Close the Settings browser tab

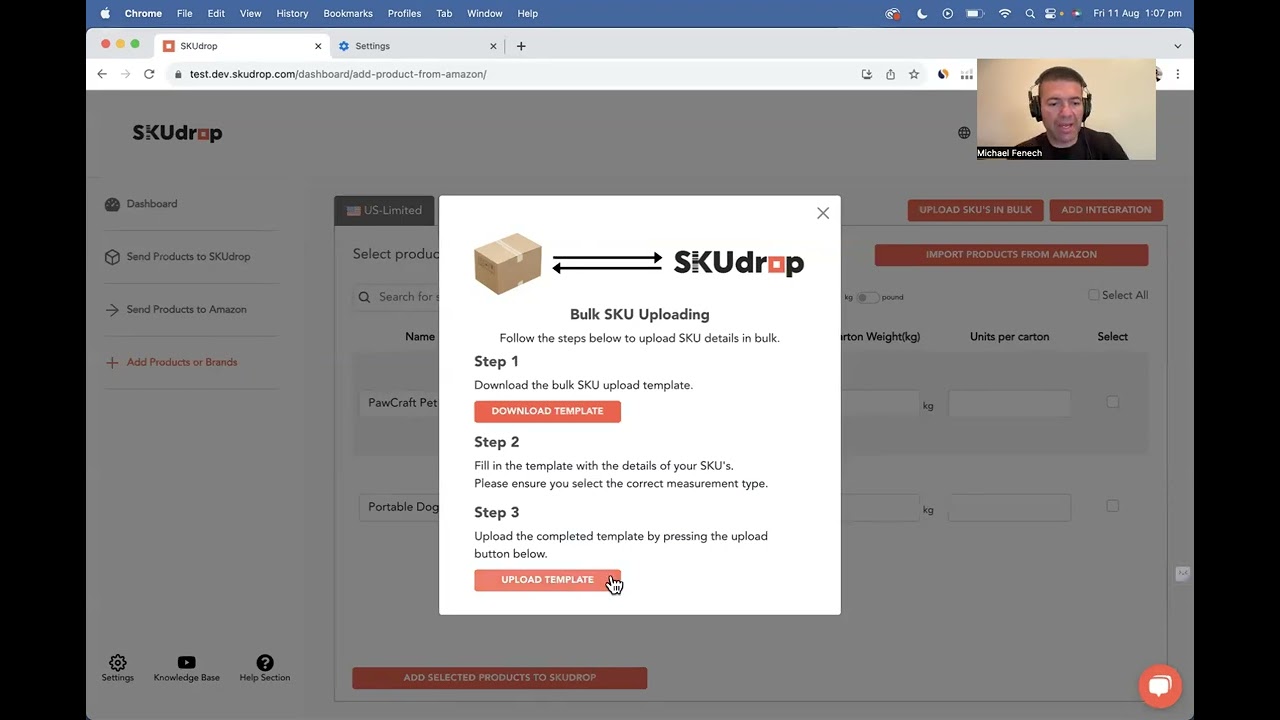493,46
